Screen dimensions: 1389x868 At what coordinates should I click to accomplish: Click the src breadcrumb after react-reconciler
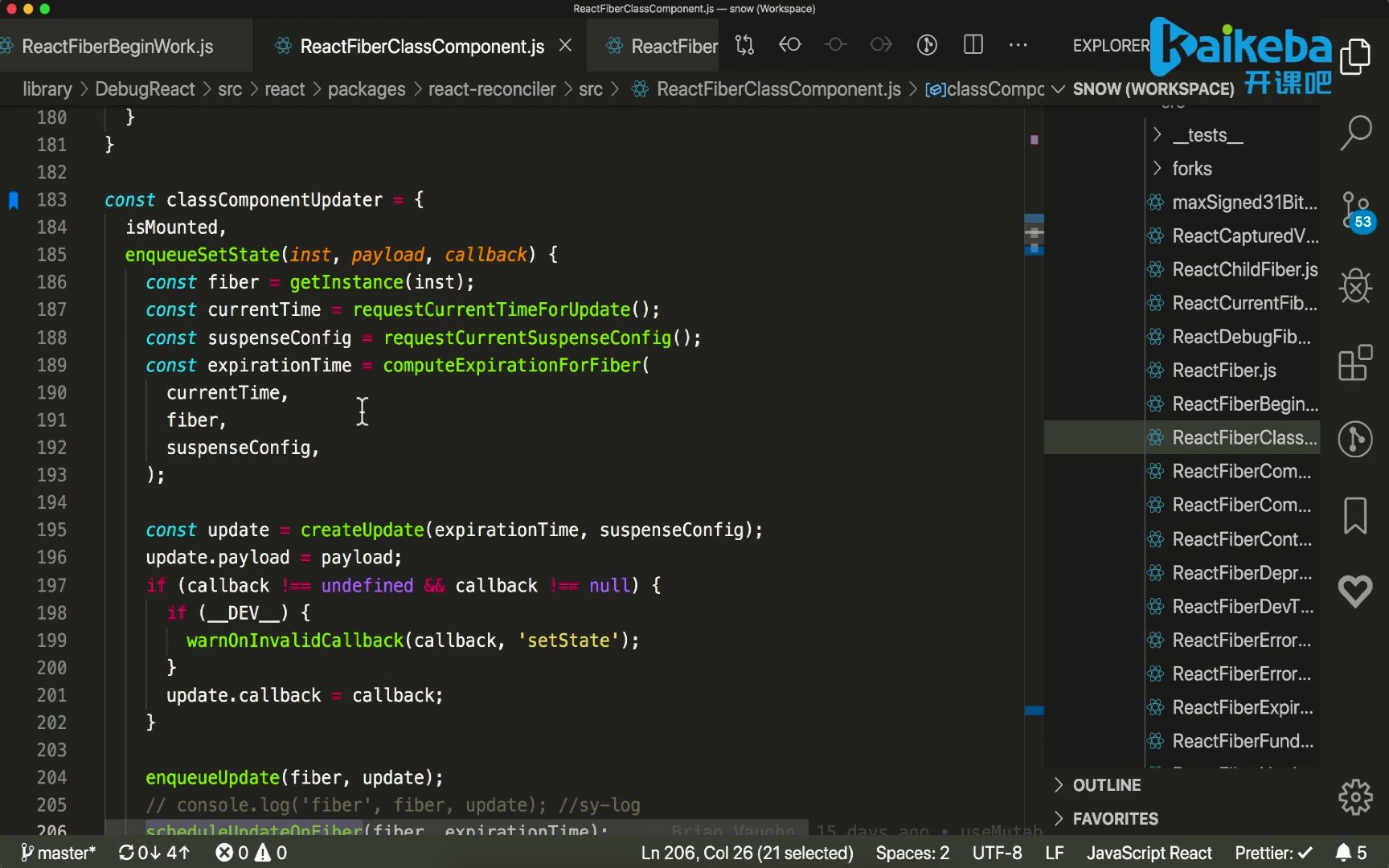point(590,89)
